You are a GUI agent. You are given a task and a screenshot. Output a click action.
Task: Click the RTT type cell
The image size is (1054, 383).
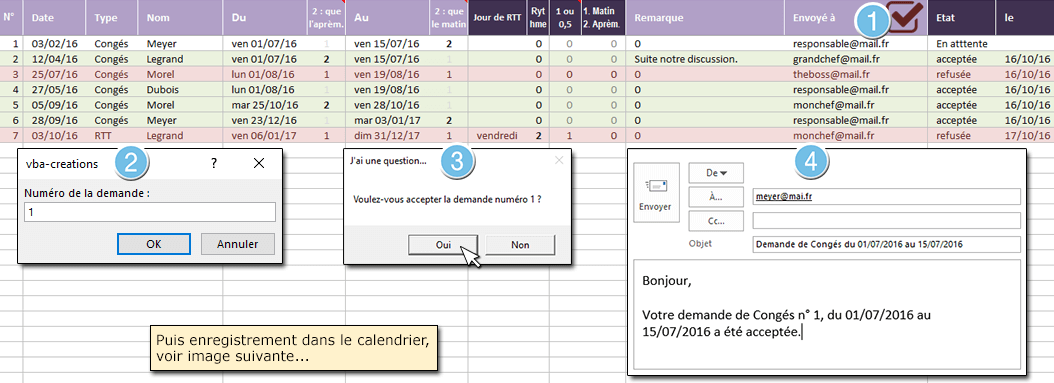112,136
